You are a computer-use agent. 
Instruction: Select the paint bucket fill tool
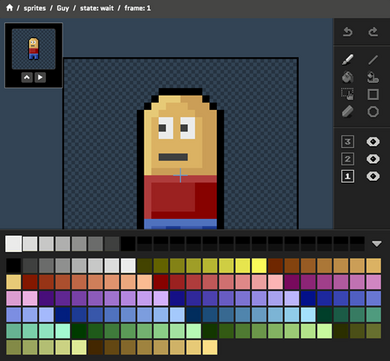pos(348,77)
